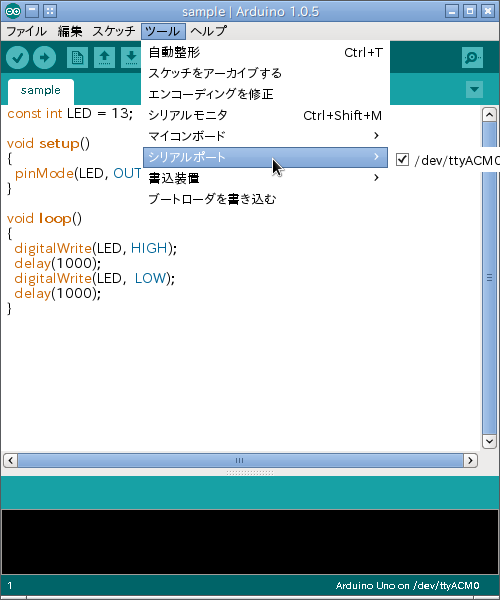Screen dimensions: 500x600
Task: Click the vertical scrollbar thumb
Action: 489,278
